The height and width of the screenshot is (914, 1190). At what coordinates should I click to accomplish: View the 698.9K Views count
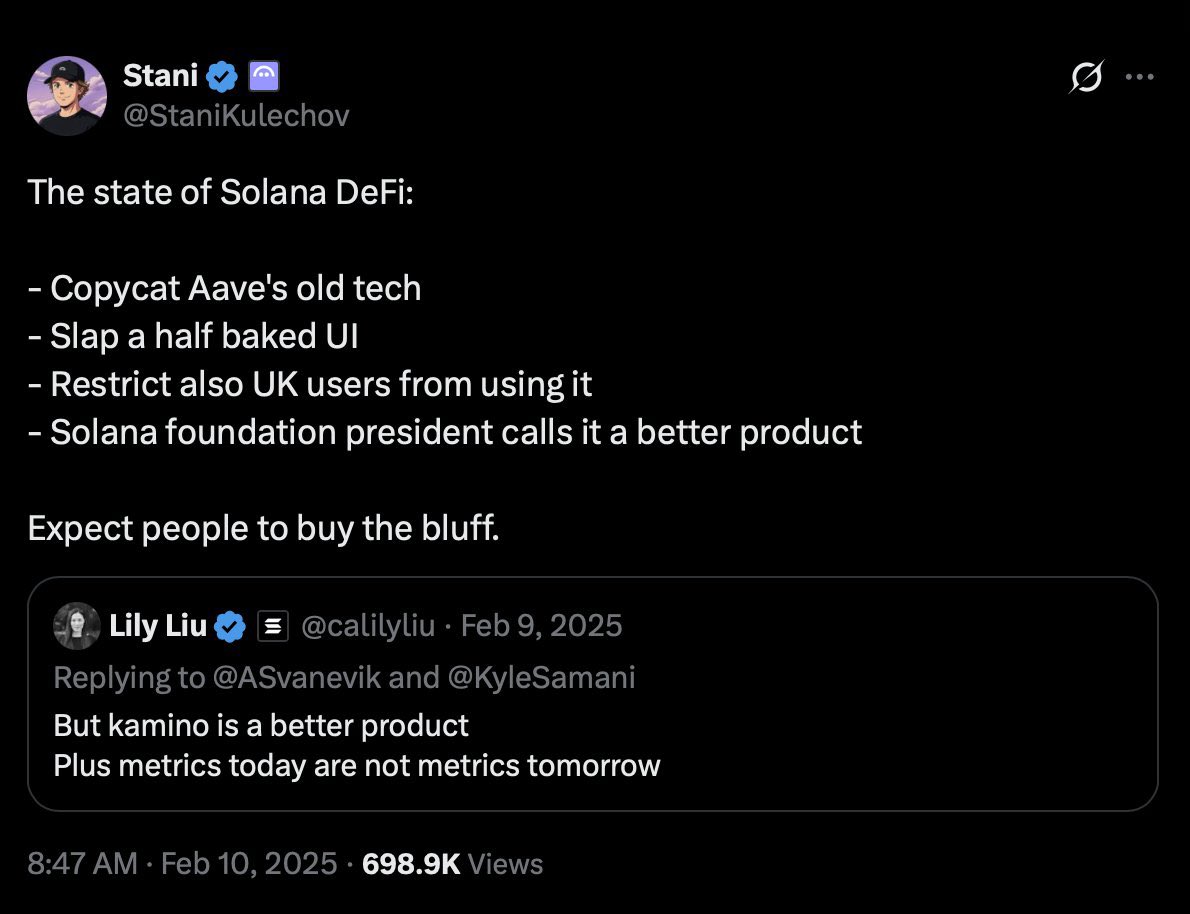pos(450,863)
